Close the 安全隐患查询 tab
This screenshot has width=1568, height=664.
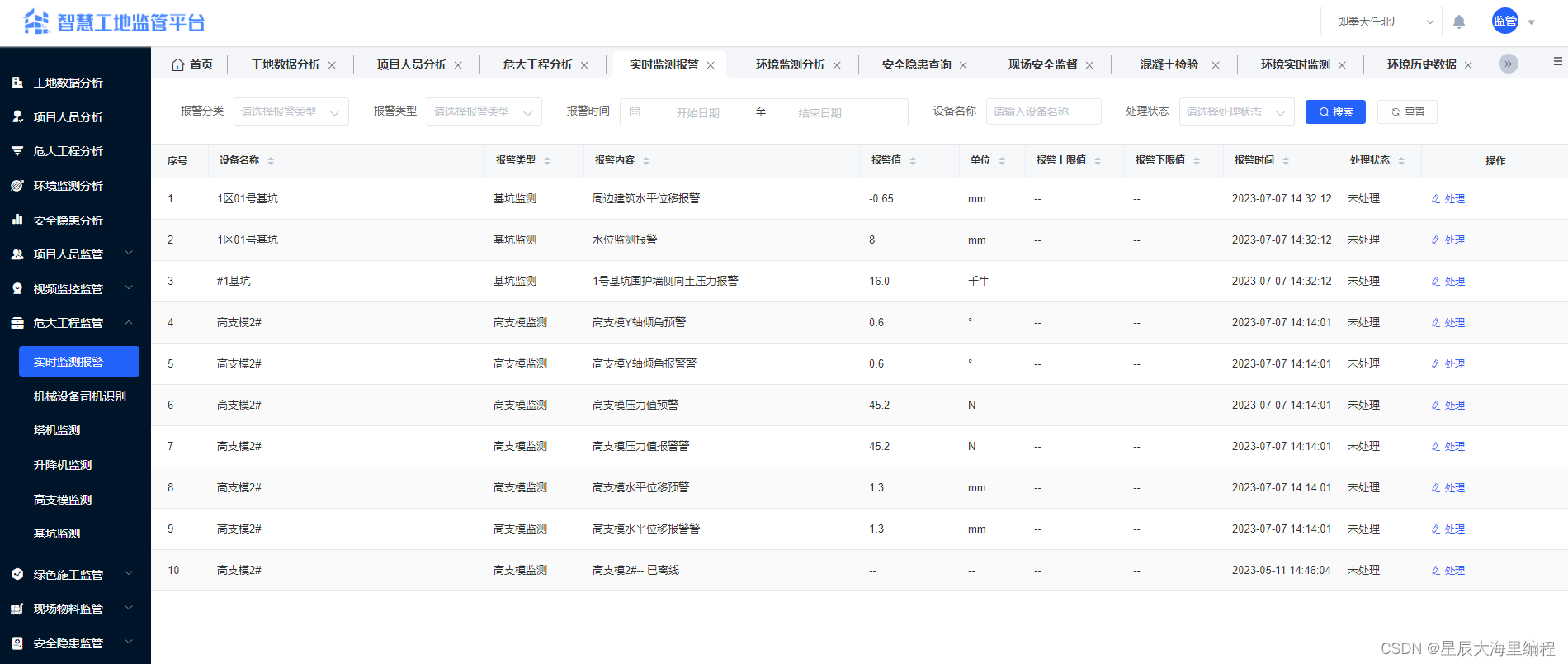click(x=963, y=65)
